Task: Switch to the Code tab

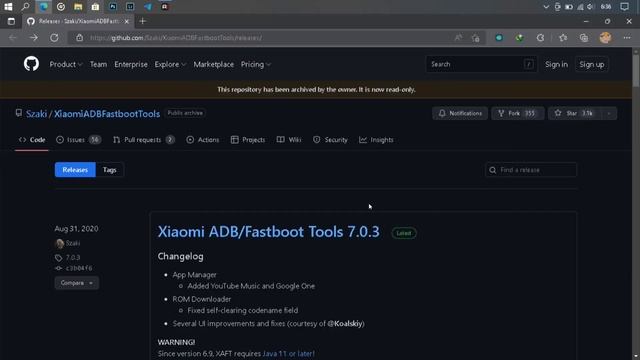Action: coord(32,140)
